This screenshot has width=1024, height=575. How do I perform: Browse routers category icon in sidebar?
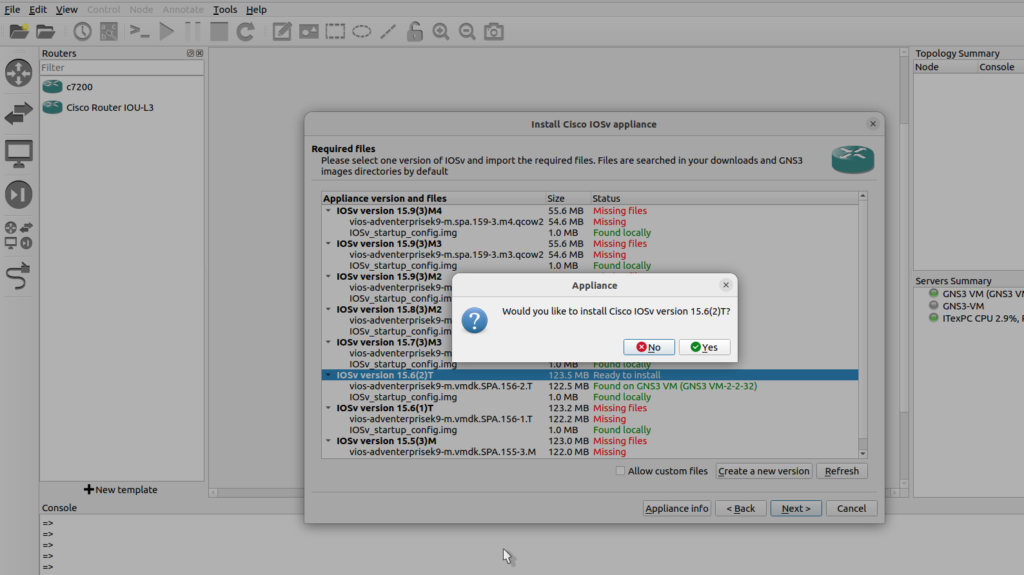click(18, 73)
